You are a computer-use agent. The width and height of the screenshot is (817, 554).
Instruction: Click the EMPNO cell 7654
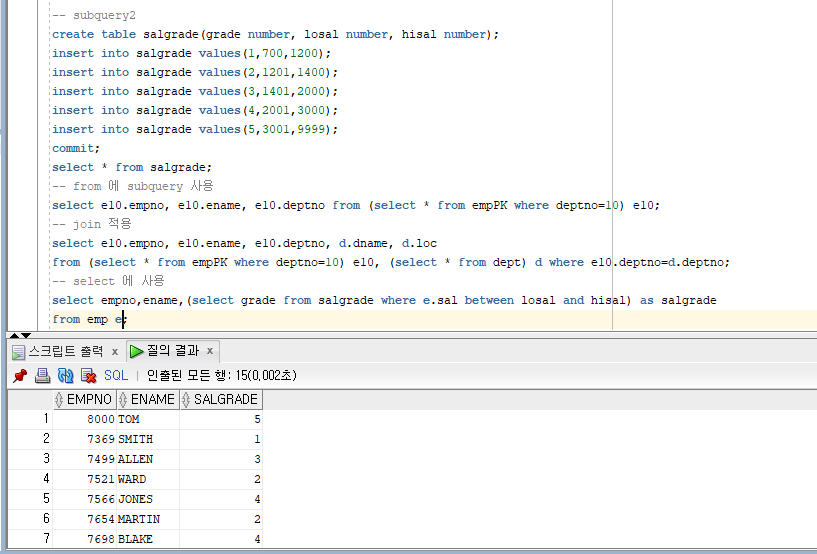(x=85, y=519)
